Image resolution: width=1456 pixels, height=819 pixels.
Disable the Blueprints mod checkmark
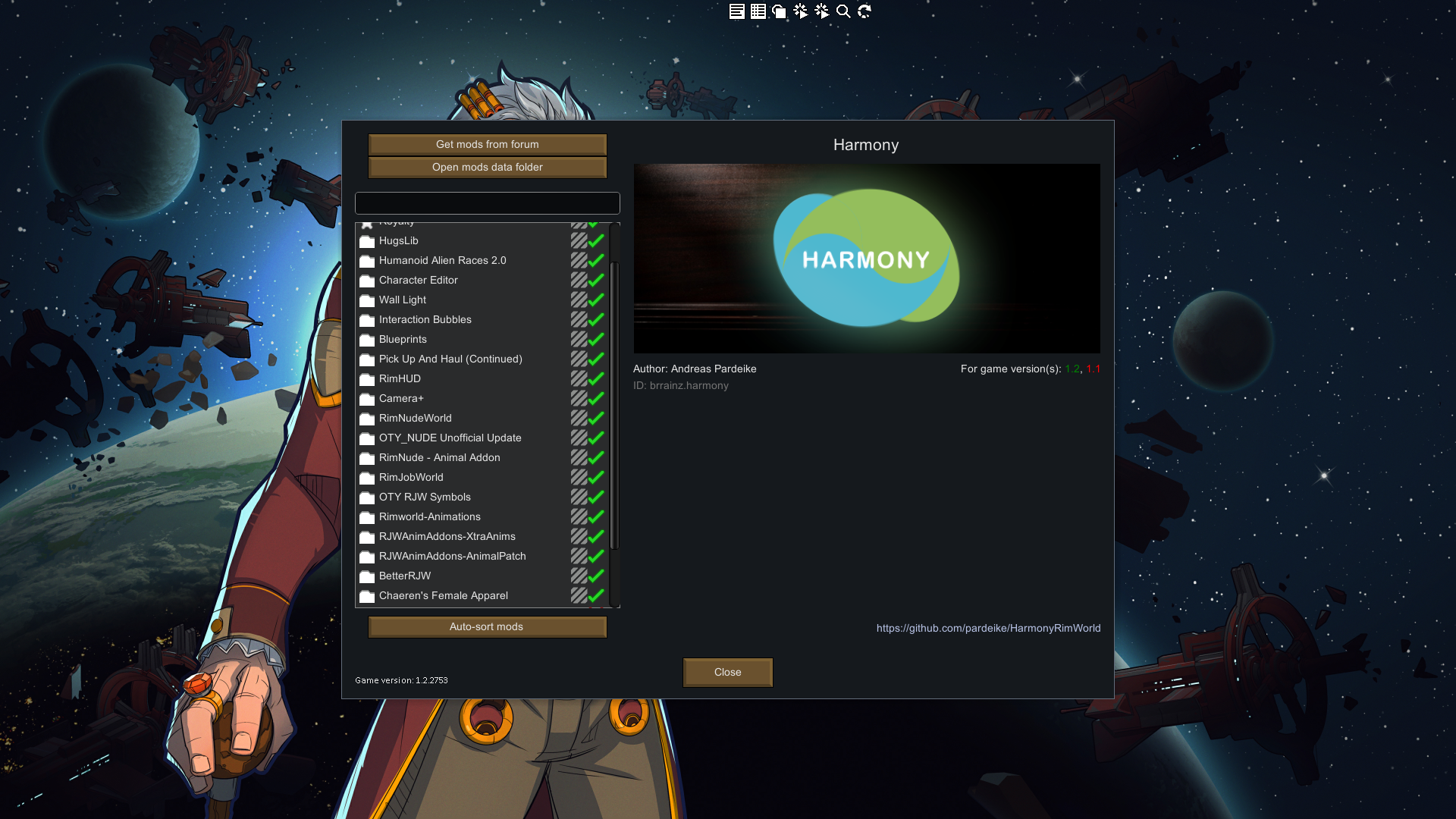point(596,339)
